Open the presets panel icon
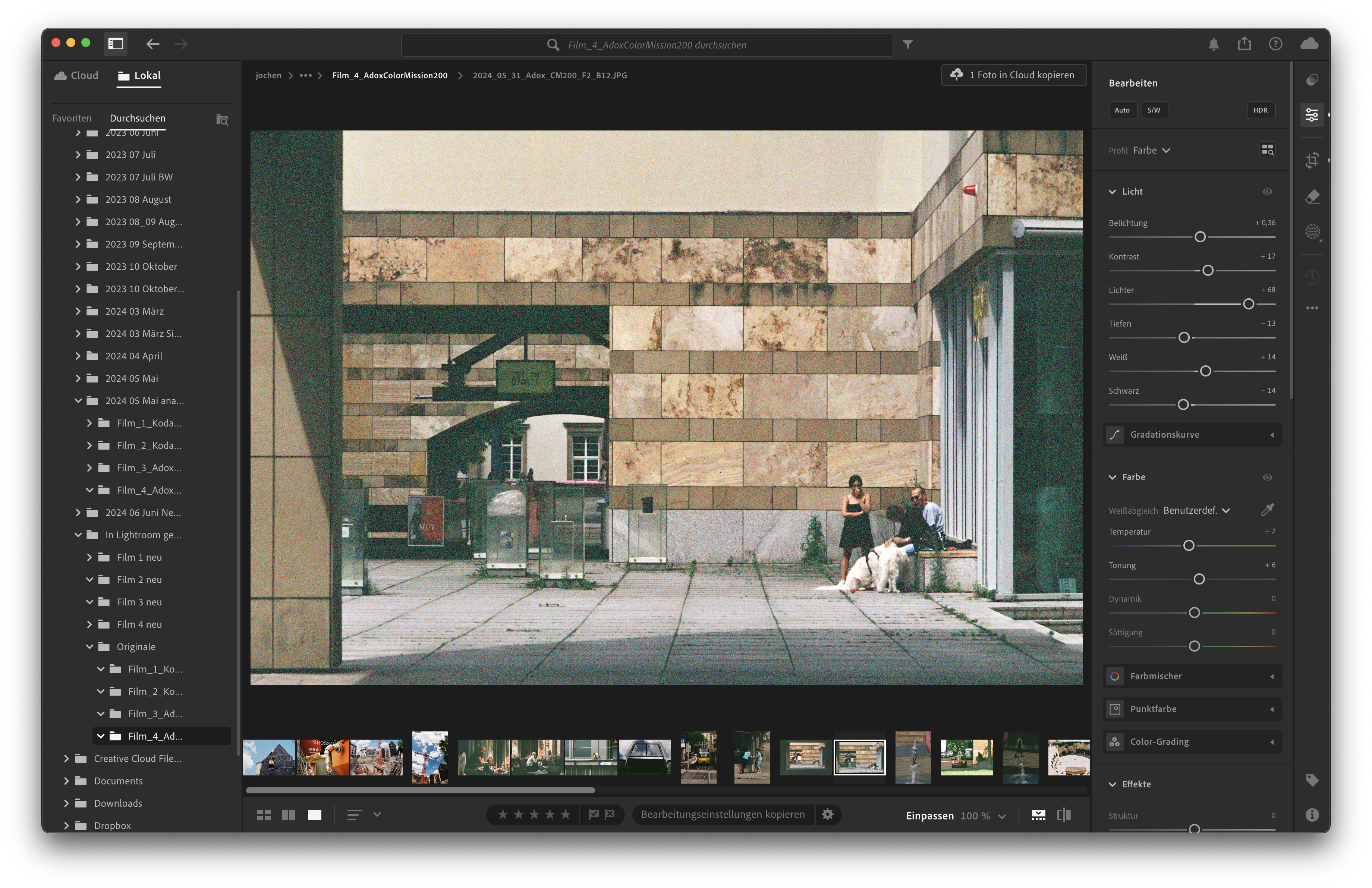 pyautogui.click(x=1312, y=79)
